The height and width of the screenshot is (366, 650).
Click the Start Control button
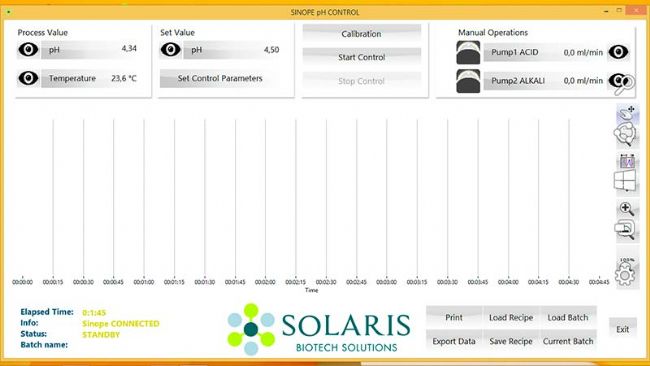361,57
